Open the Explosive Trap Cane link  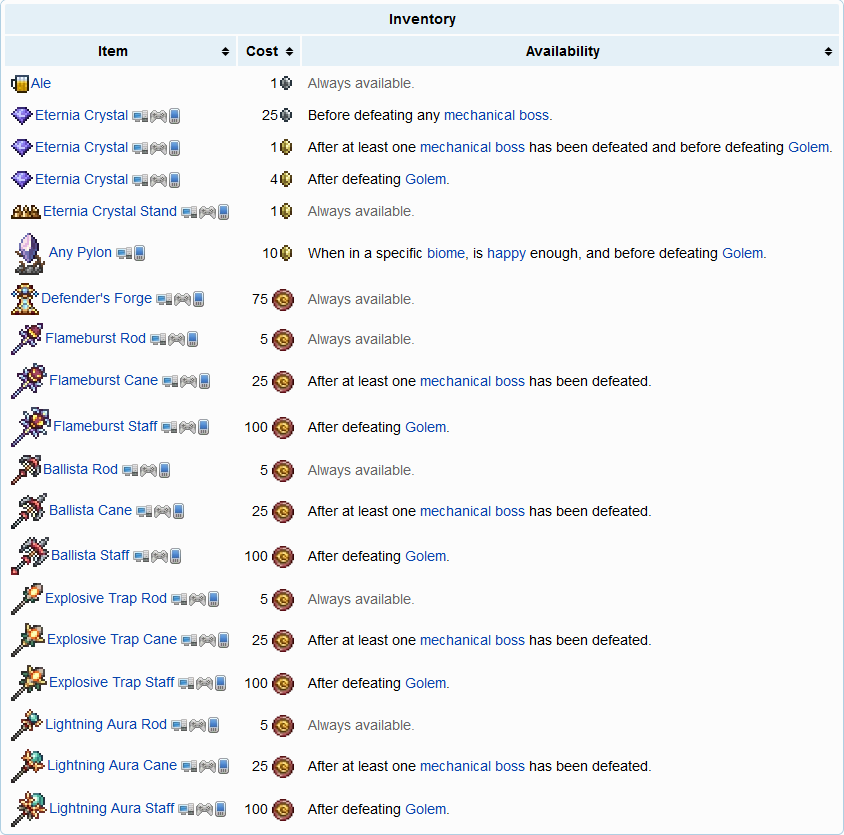click(x=112, y=640)
